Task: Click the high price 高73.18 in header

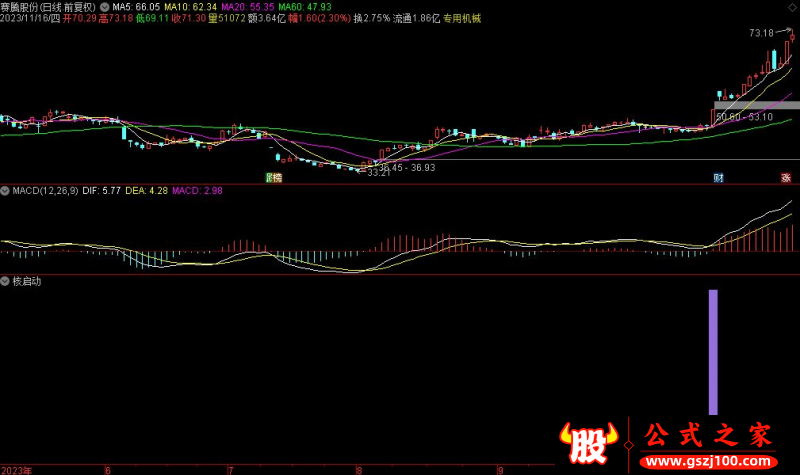Action: 116,18
